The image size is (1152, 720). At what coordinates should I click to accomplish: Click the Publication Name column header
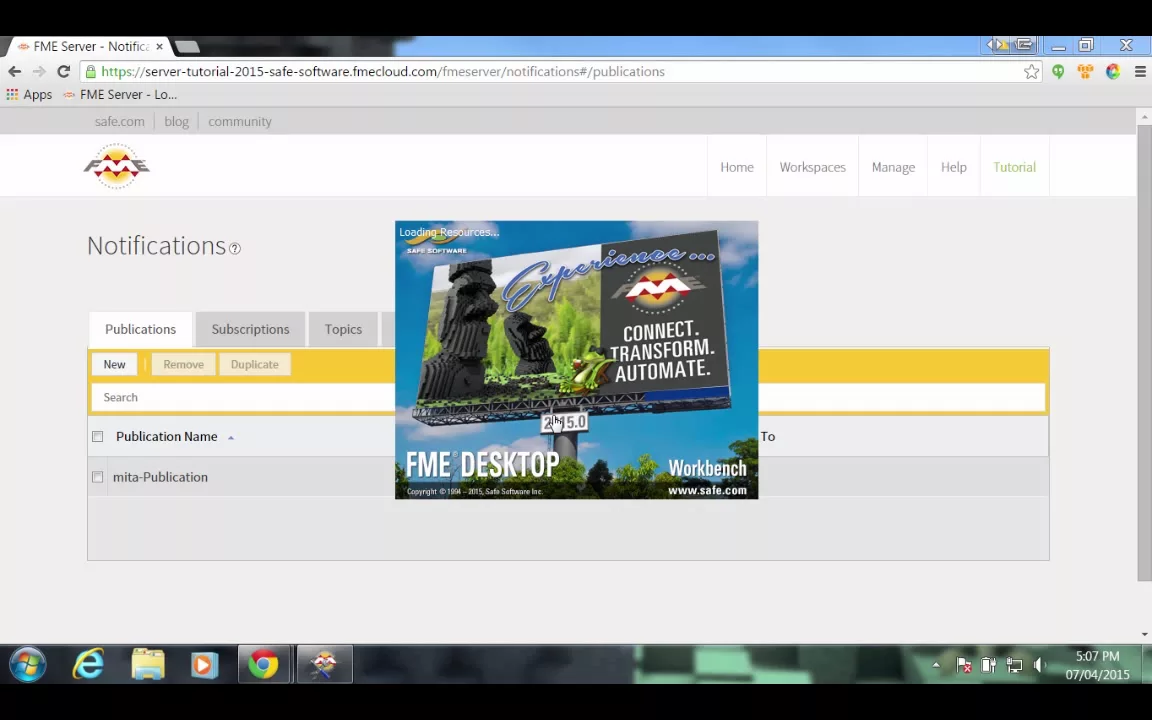click(167, 436)
